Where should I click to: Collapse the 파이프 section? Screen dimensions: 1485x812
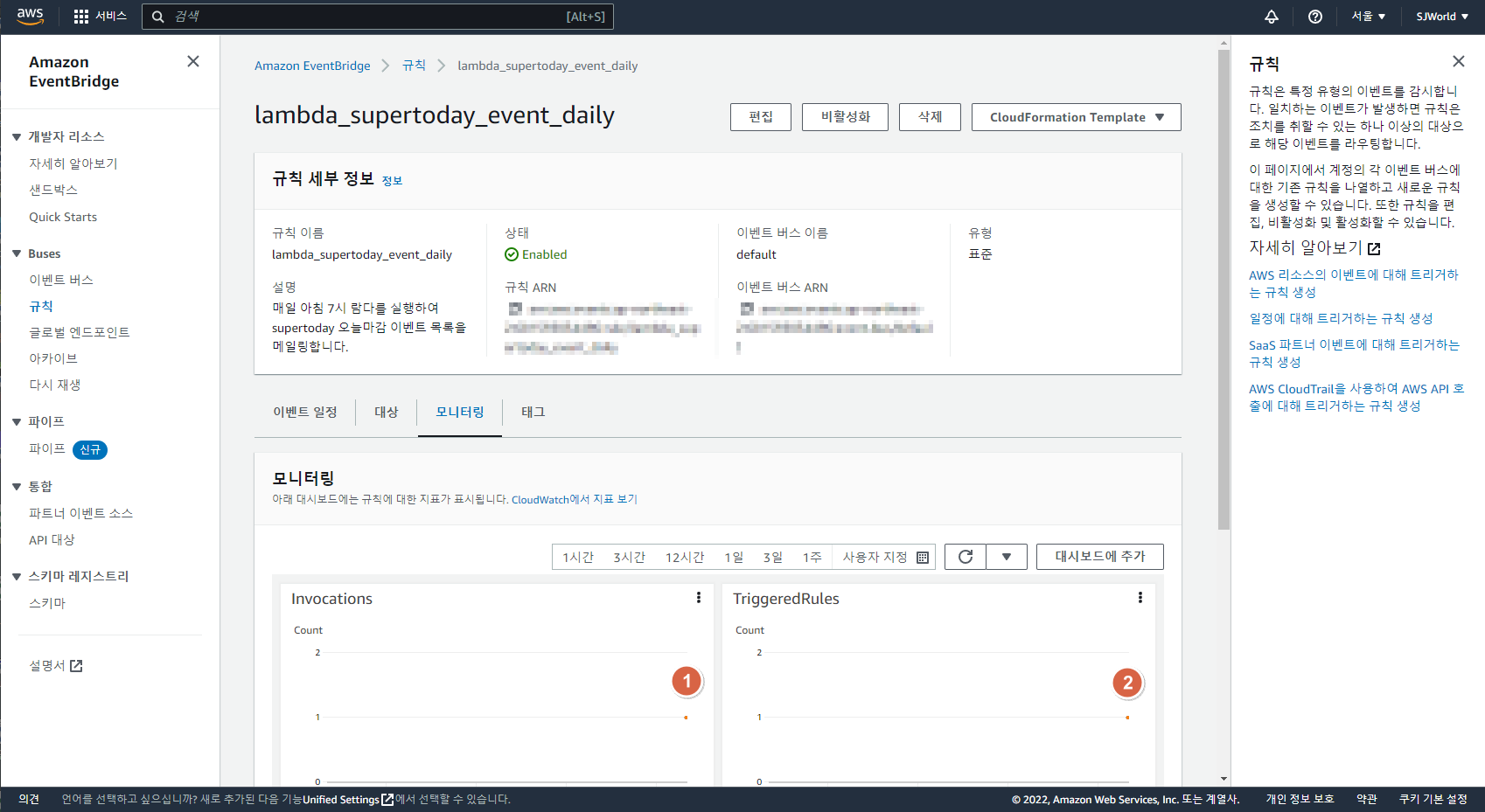[x=17, y=421]
